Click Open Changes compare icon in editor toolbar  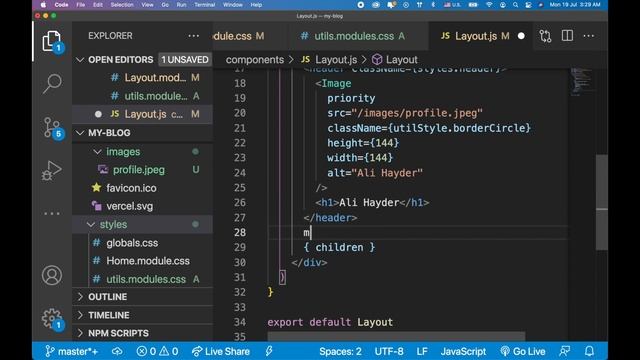[545, 36]
